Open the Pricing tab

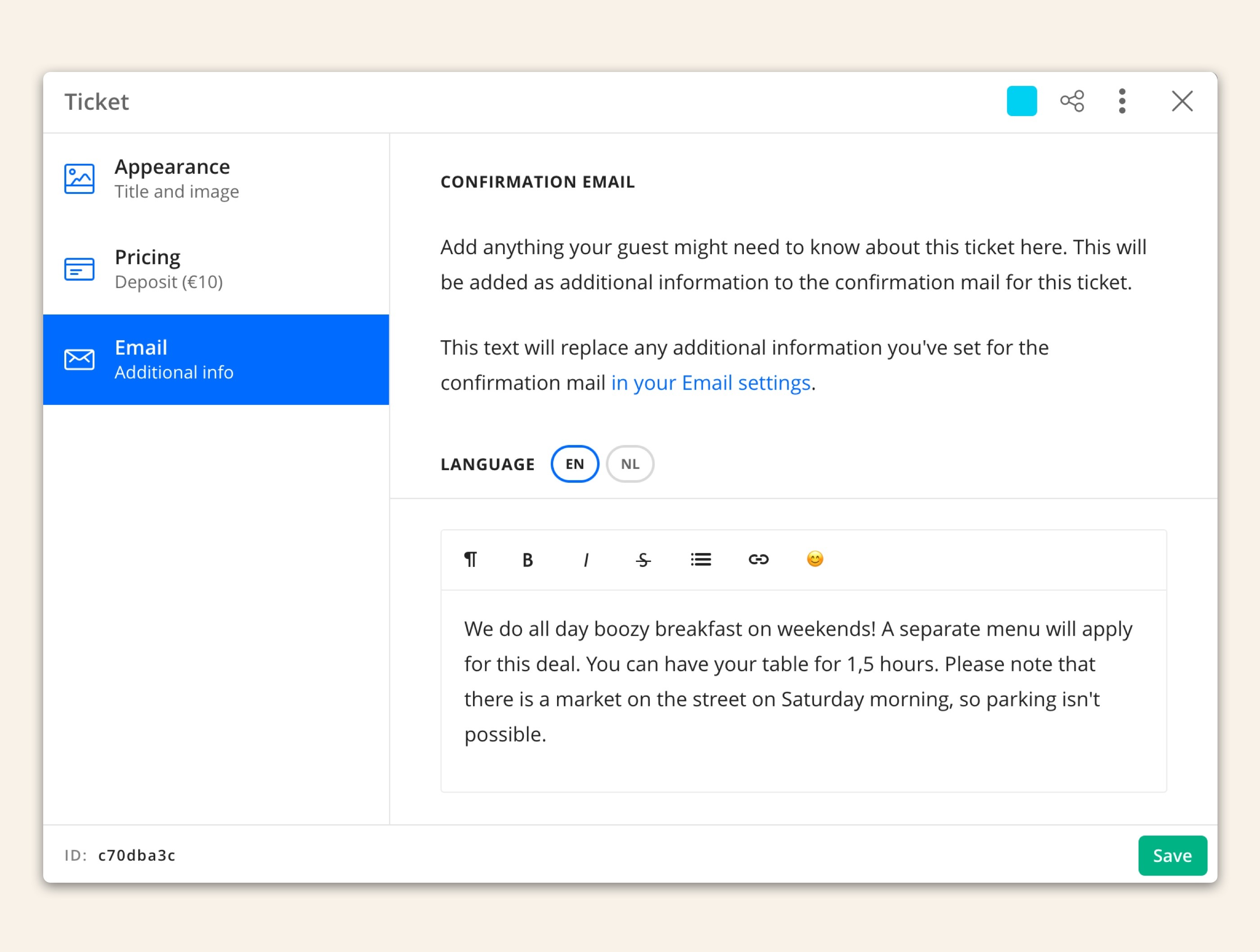tap(216, 269)
